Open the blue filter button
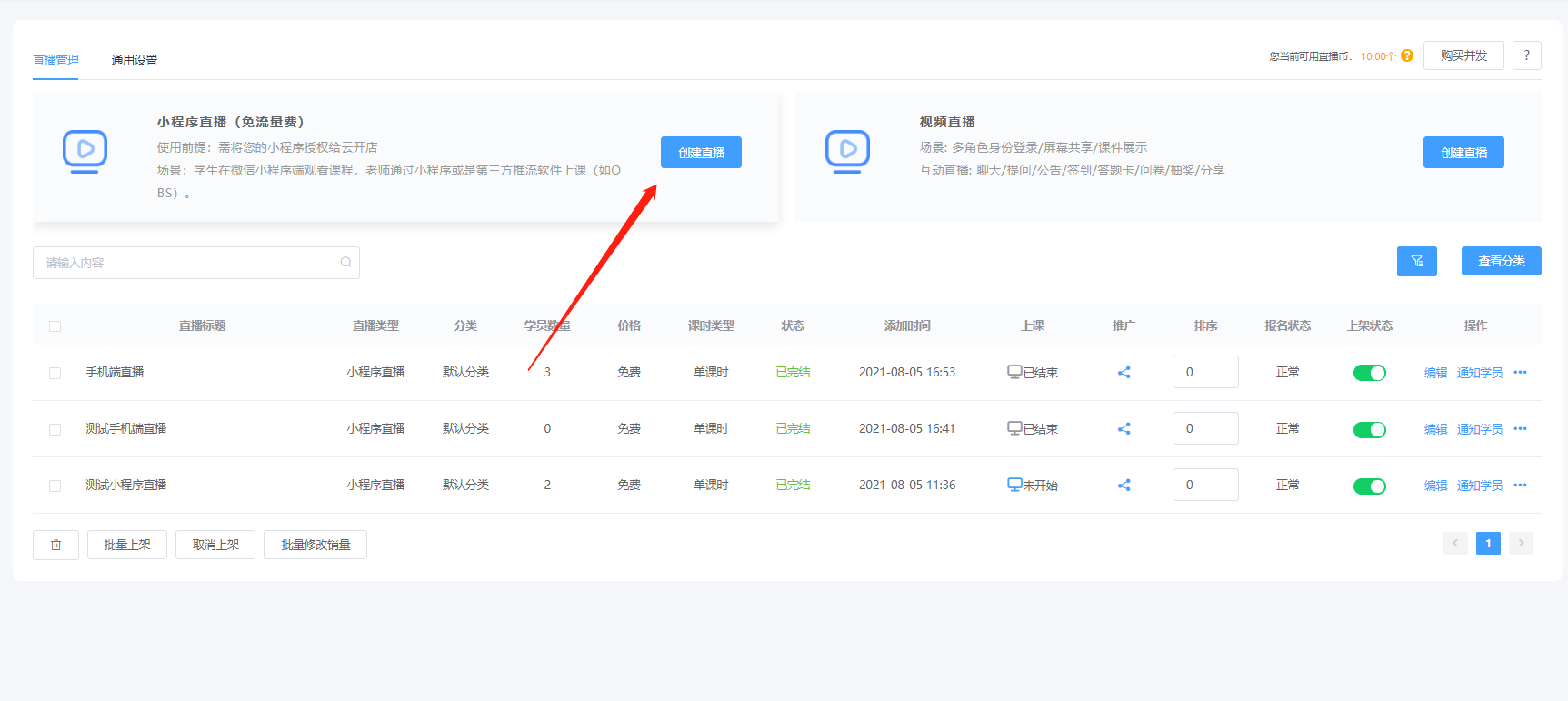This screenshot has height=701, width=1568. [1417, 261]
